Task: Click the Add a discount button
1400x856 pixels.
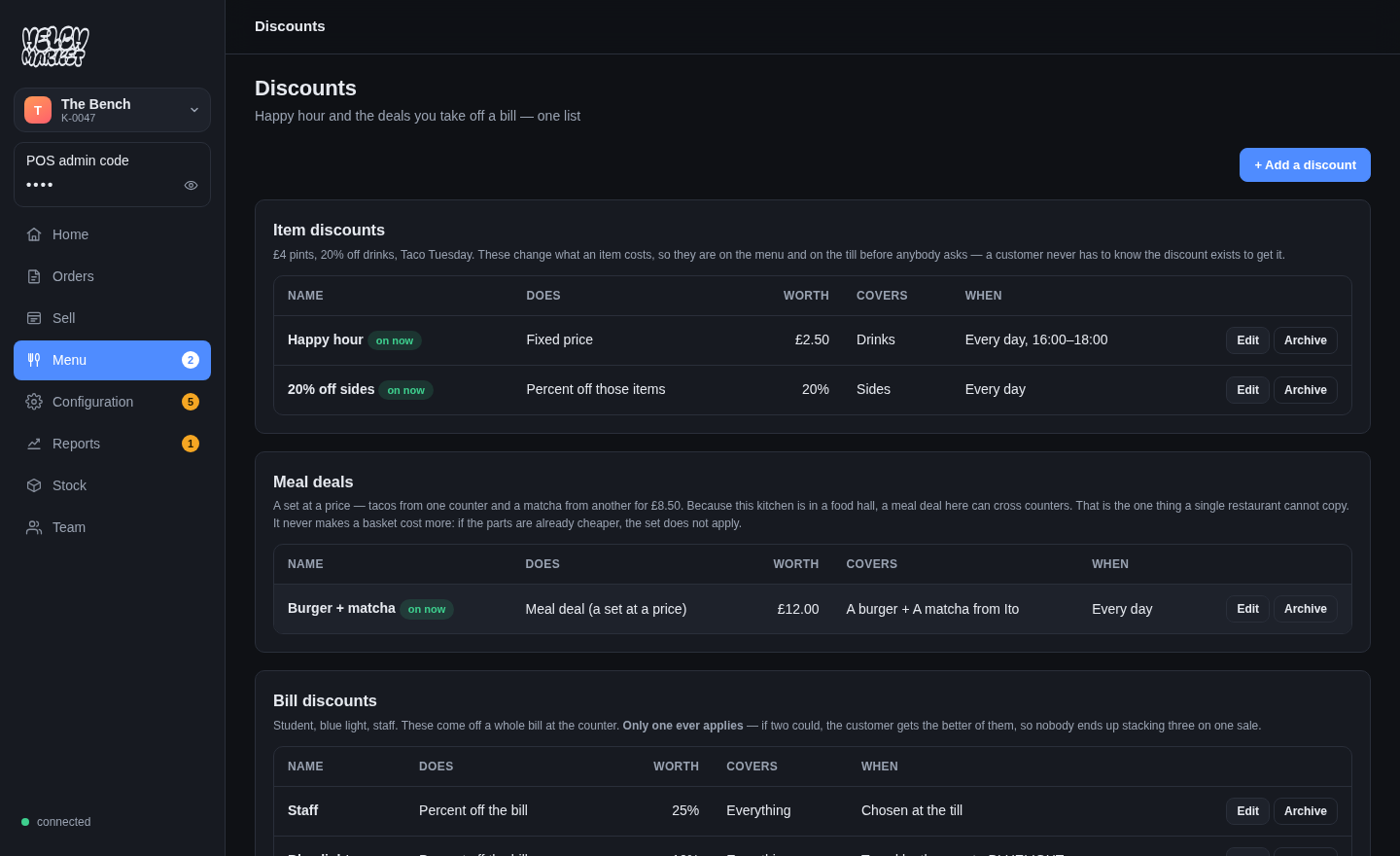Action: pos(1305,165)
